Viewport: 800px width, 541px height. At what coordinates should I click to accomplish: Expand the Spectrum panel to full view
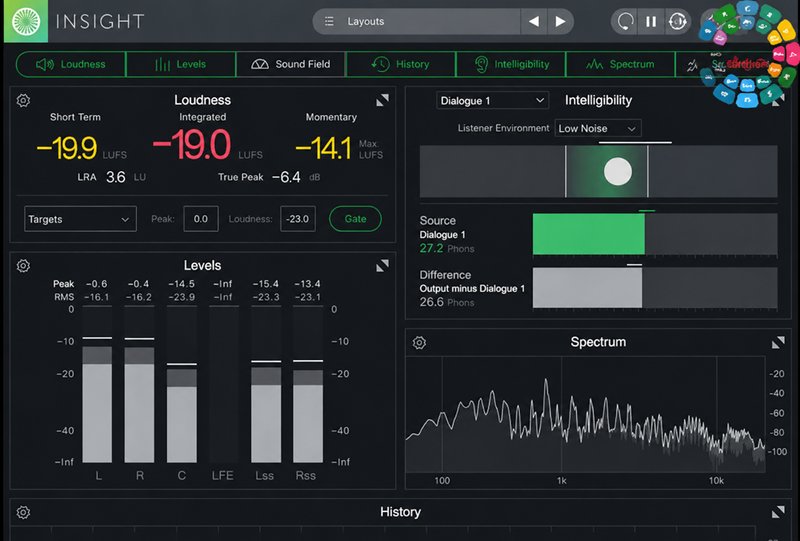point(778,342)
